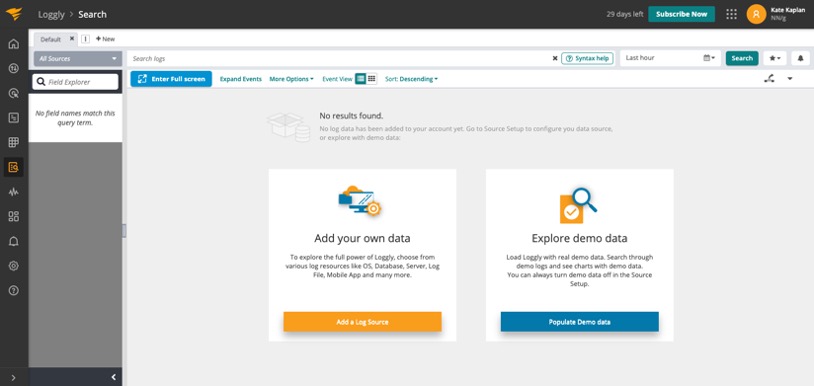Open the settings gear in sidebar
This screenshot has width=814, height=386.
click(x=14, y=266)
